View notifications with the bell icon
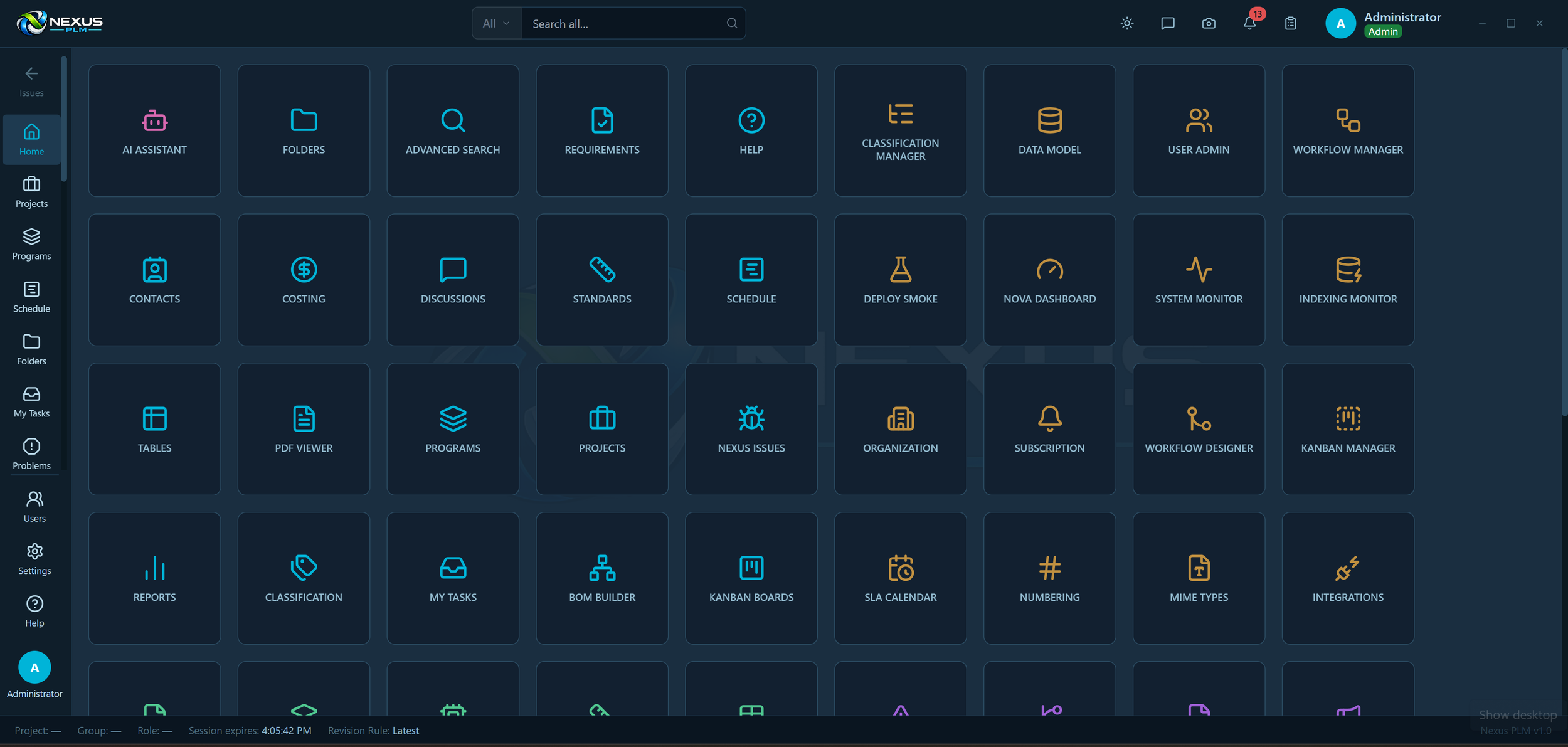 [1249, 23]
